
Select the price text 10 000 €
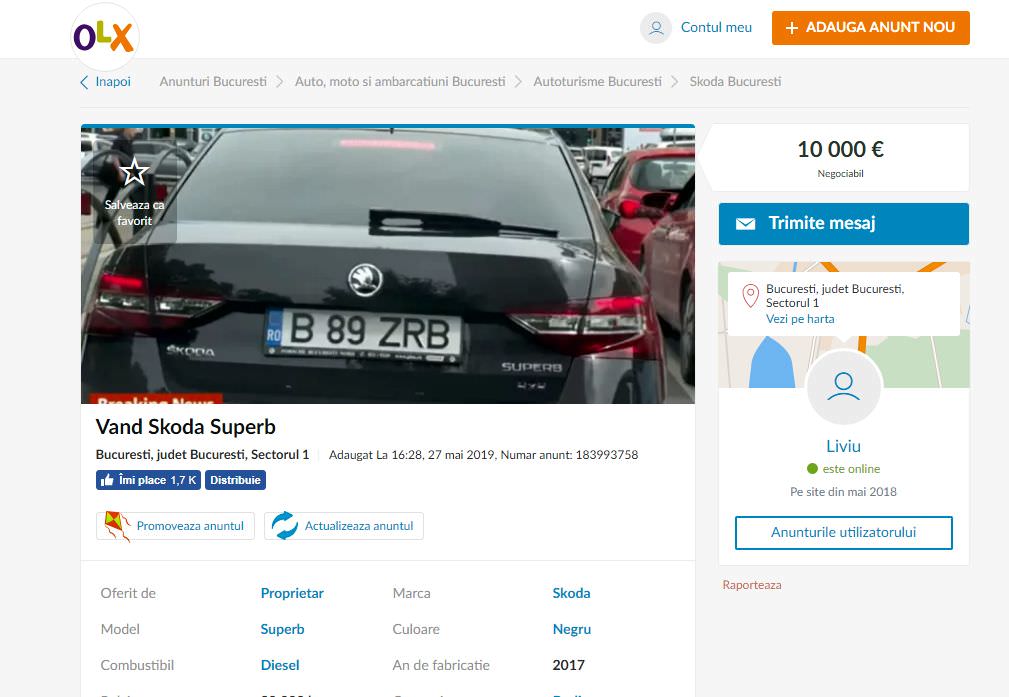coord(840,149)
